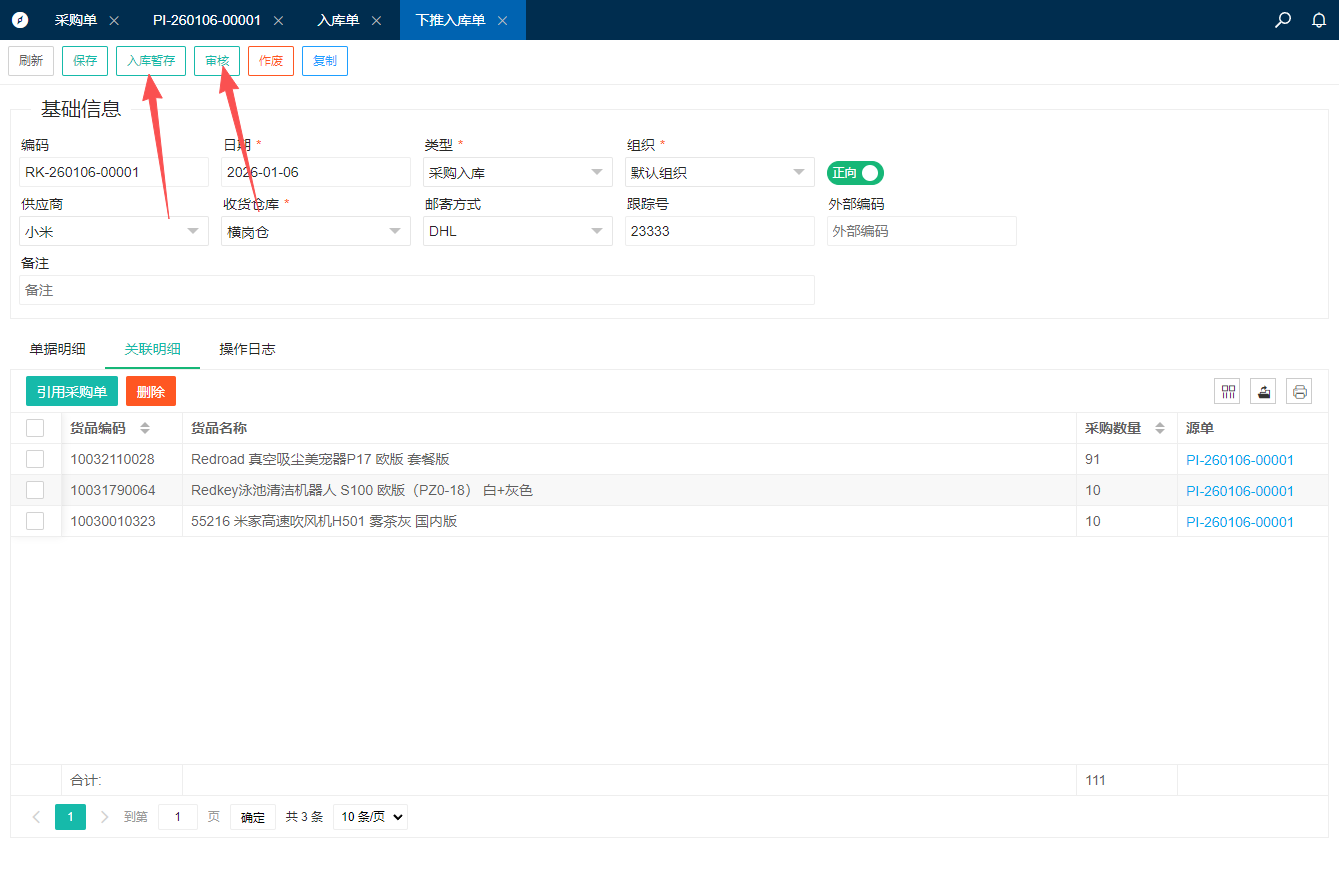Screen dimensions: 1339x875
Task: Click the 引用采购单 button
Action: click(x=72, y=392)
